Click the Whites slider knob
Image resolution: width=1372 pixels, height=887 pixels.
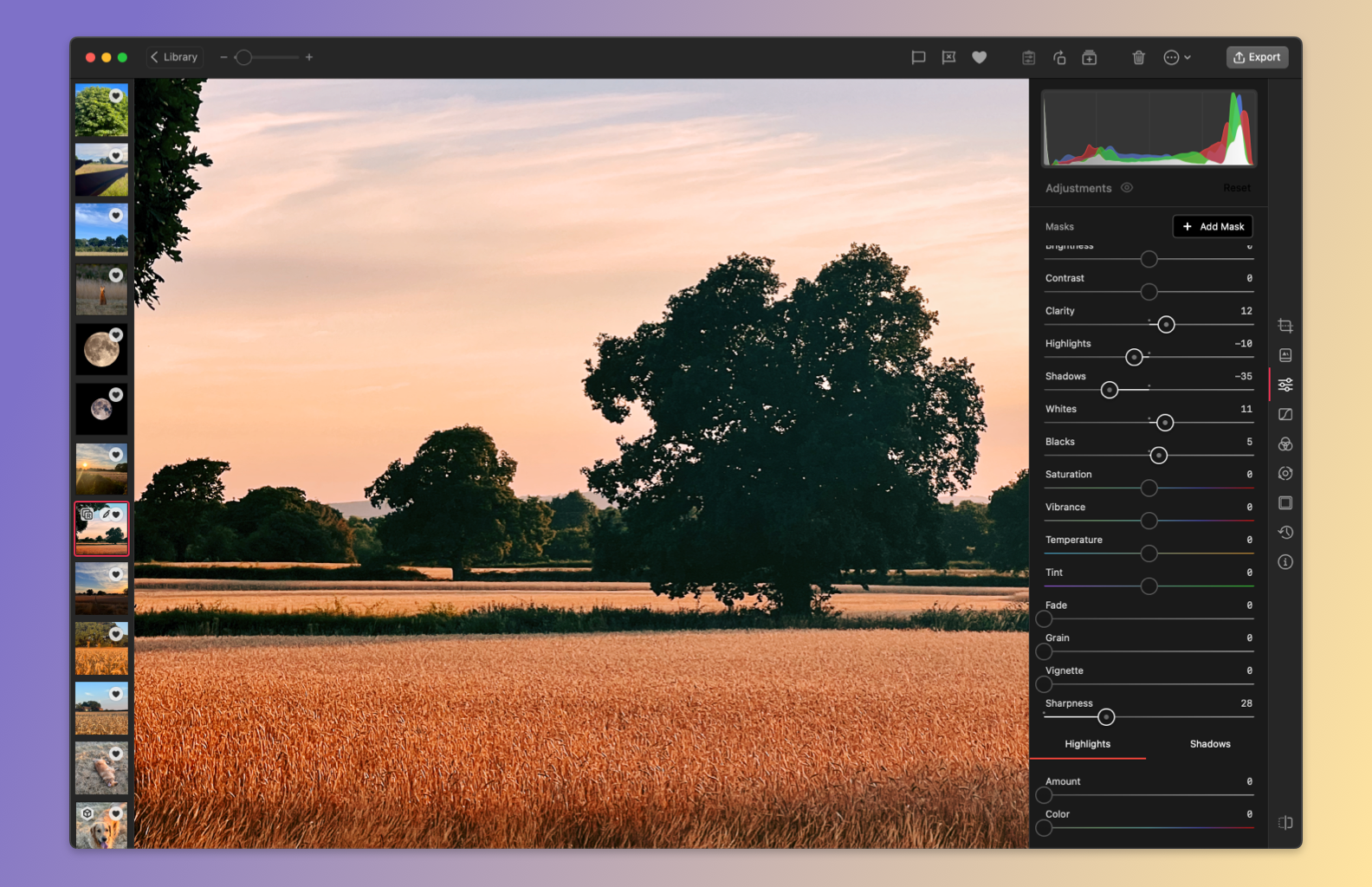1165,423
